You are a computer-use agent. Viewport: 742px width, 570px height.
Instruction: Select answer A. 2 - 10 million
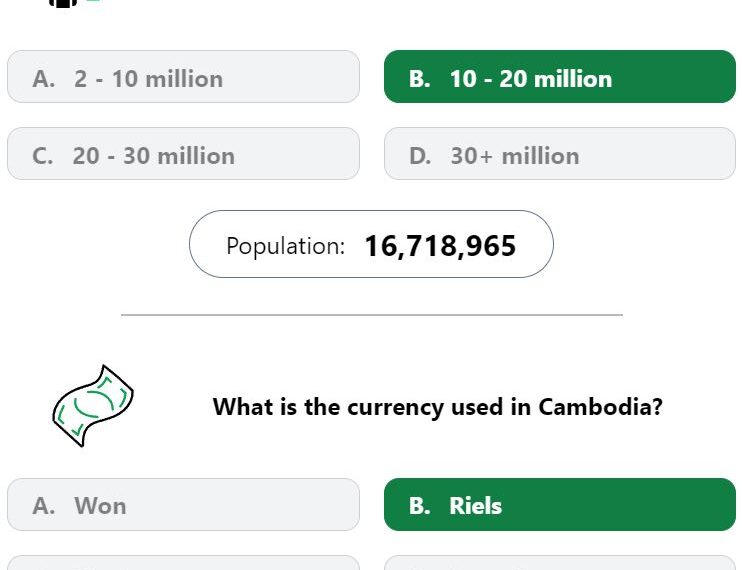(x=183, y=77)
